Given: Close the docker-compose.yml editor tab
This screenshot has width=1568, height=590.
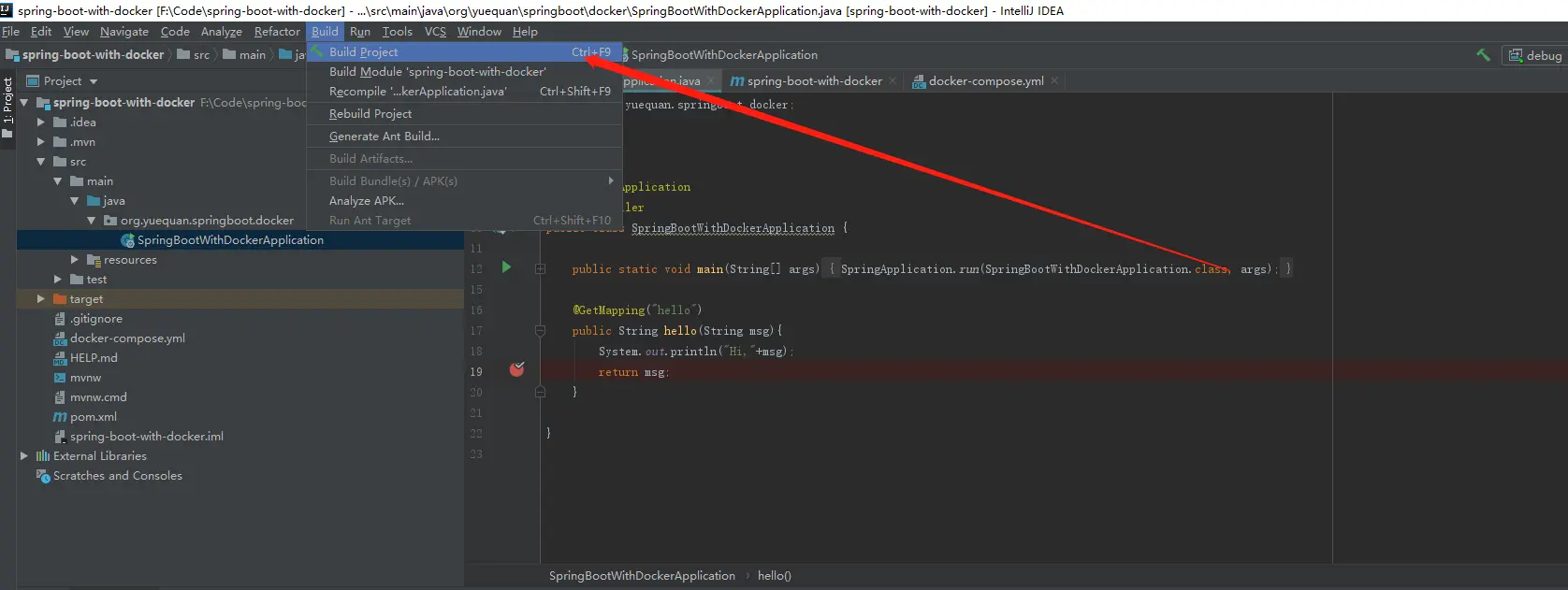Looking at the screenshot, I should [1054, 81].
